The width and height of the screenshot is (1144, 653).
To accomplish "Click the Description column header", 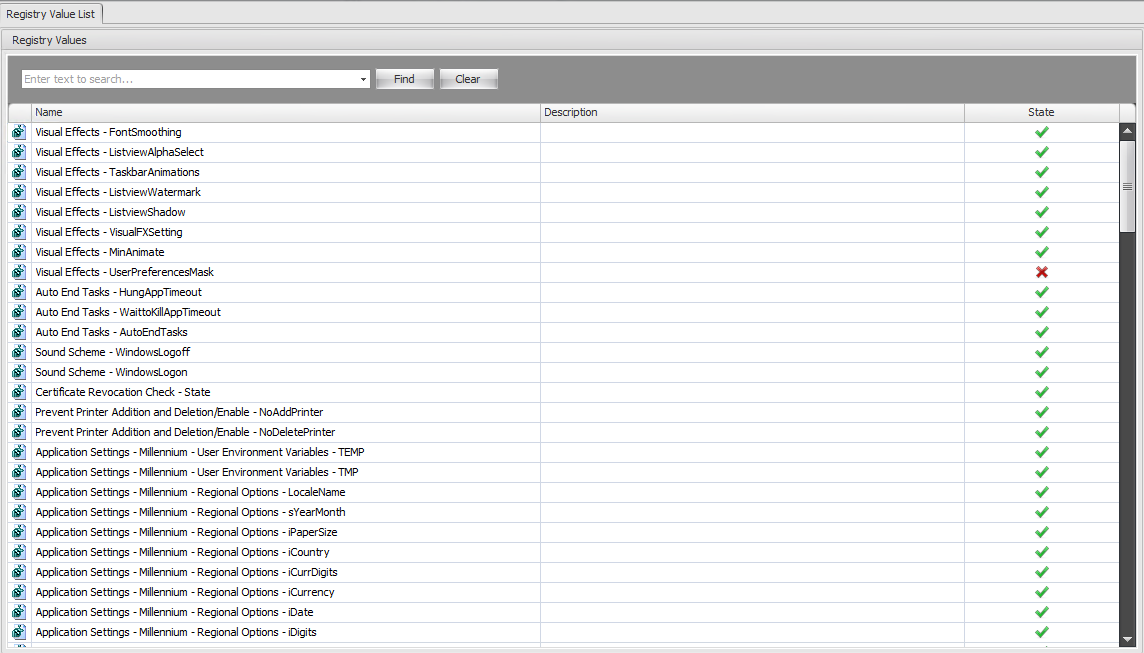I will pos(752,112).
